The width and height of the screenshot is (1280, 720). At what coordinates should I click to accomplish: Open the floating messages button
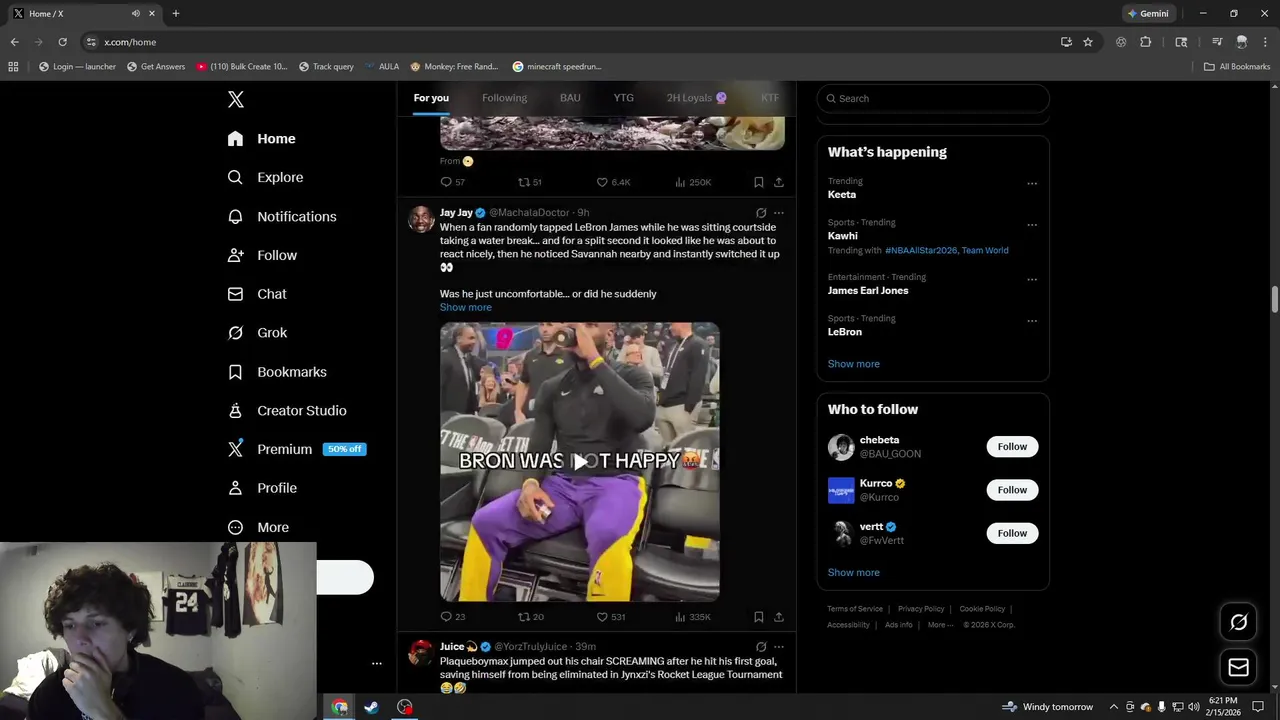[1238, 667]
